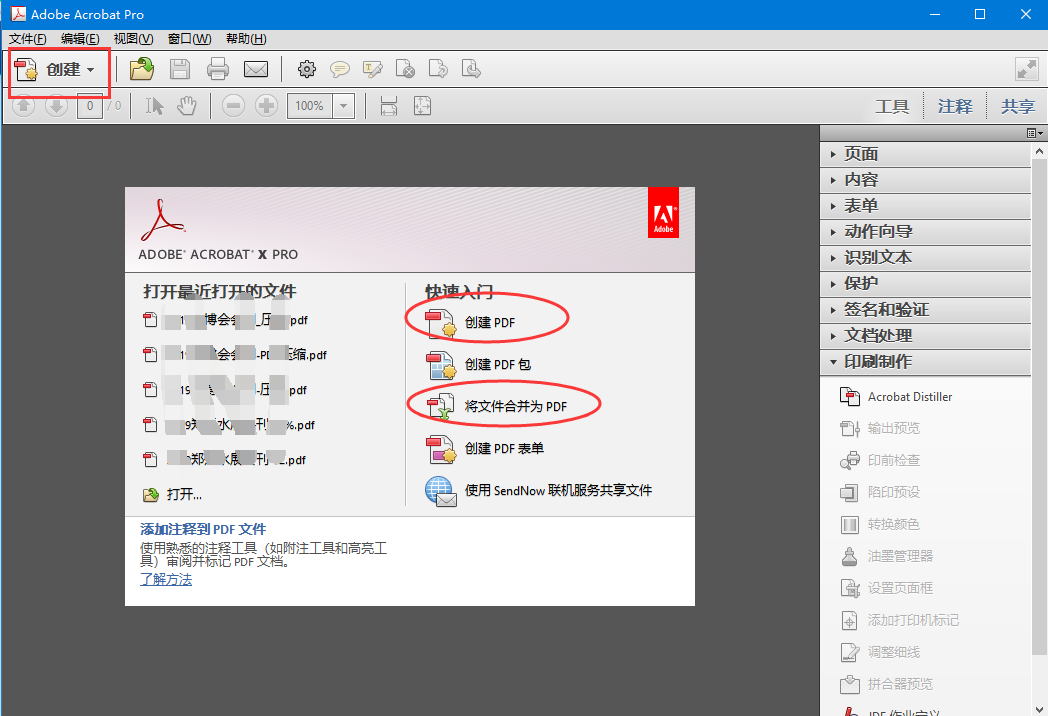The height and width of the screenshot is (716, 1048).
Task: Expand the 保护 panel section
Action: click(x=861, y=284)
